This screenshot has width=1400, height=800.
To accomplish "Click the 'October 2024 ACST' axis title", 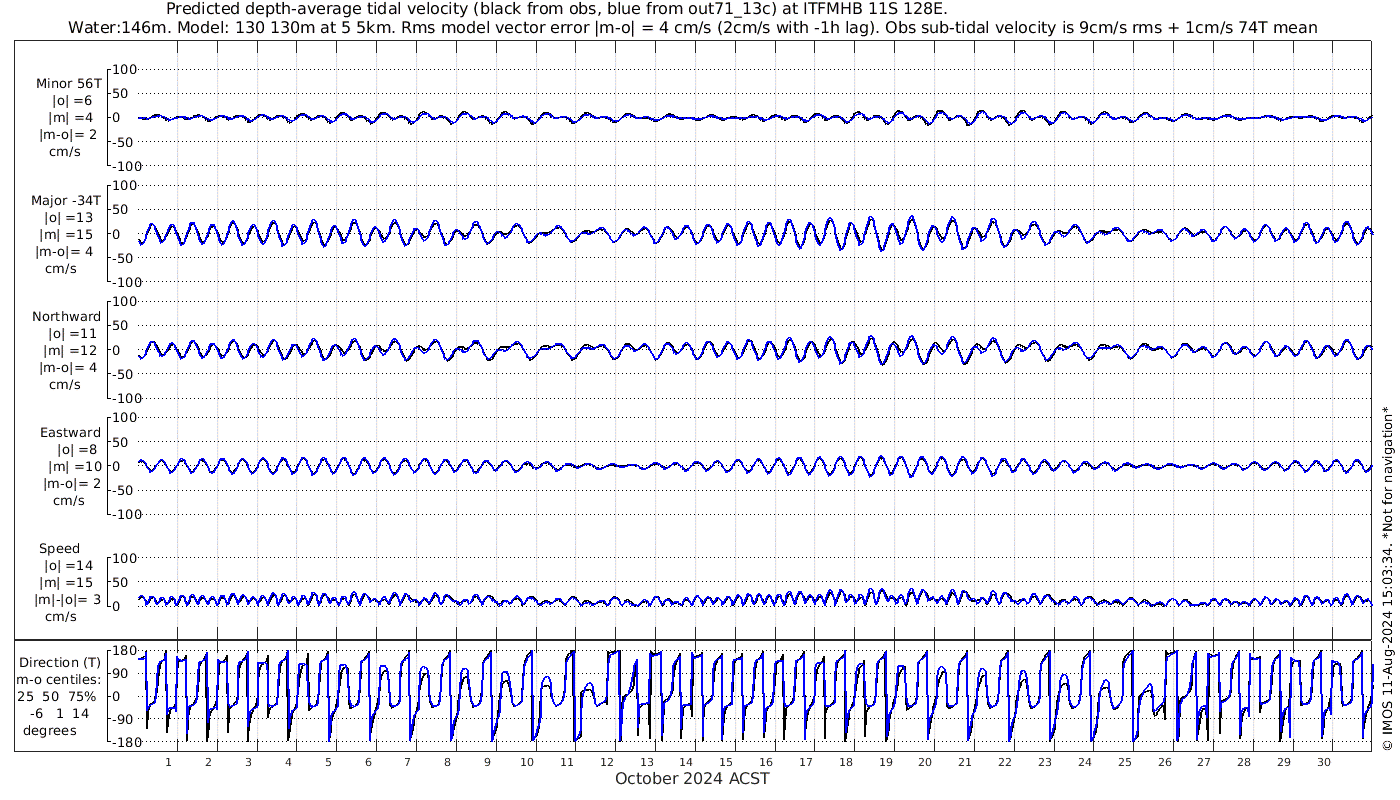I will (692, 779).
